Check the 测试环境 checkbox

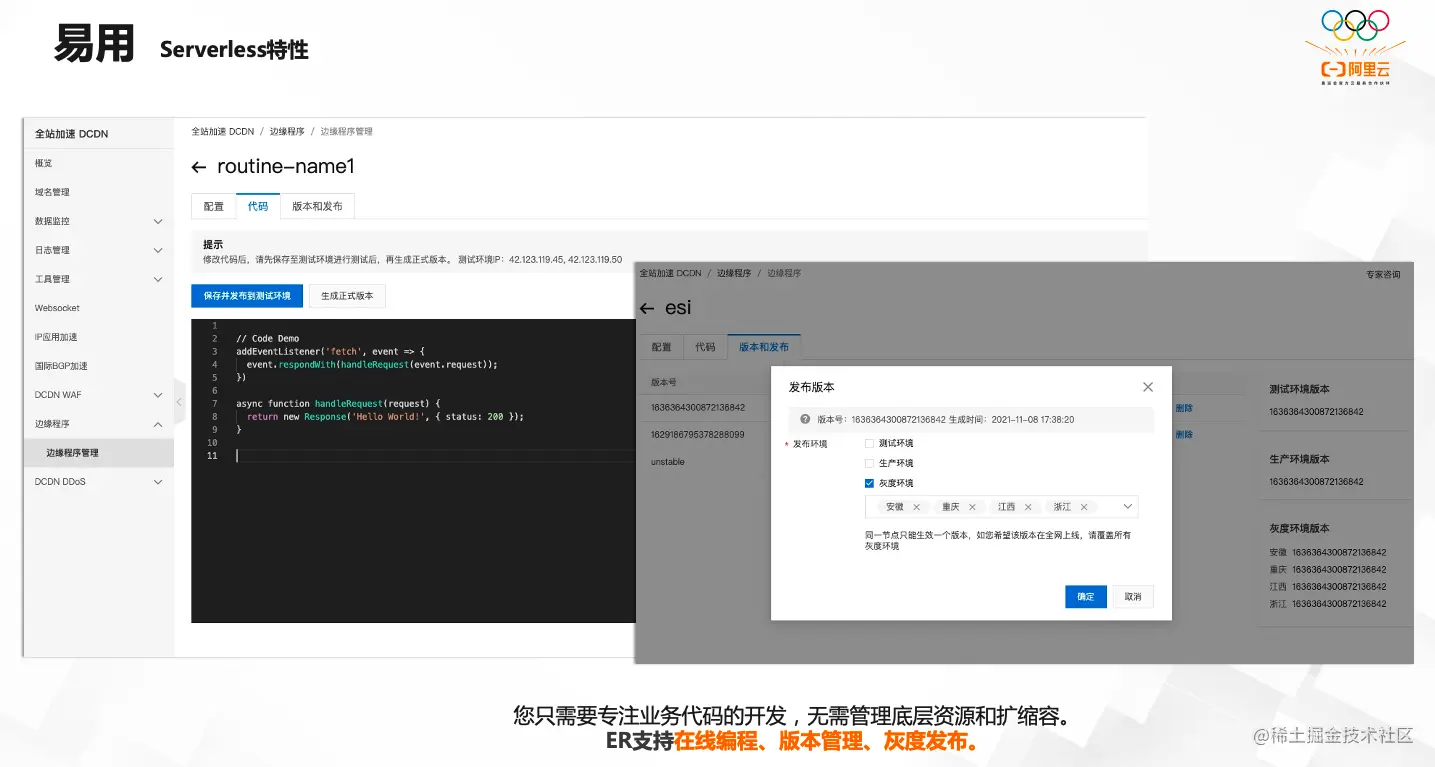coord(869,443)
